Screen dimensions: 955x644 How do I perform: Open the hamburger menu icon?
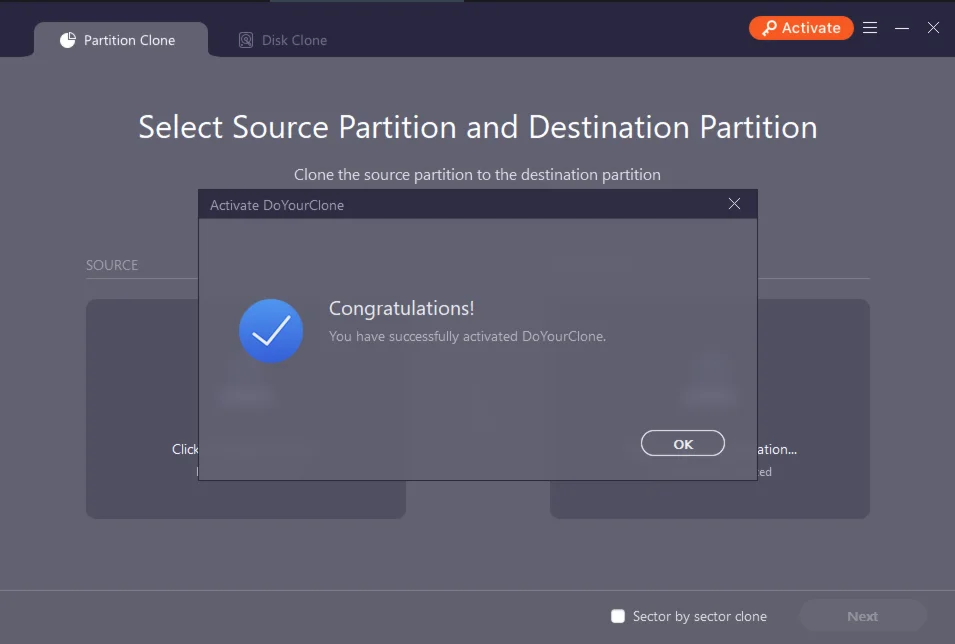(x=870, y=28)
